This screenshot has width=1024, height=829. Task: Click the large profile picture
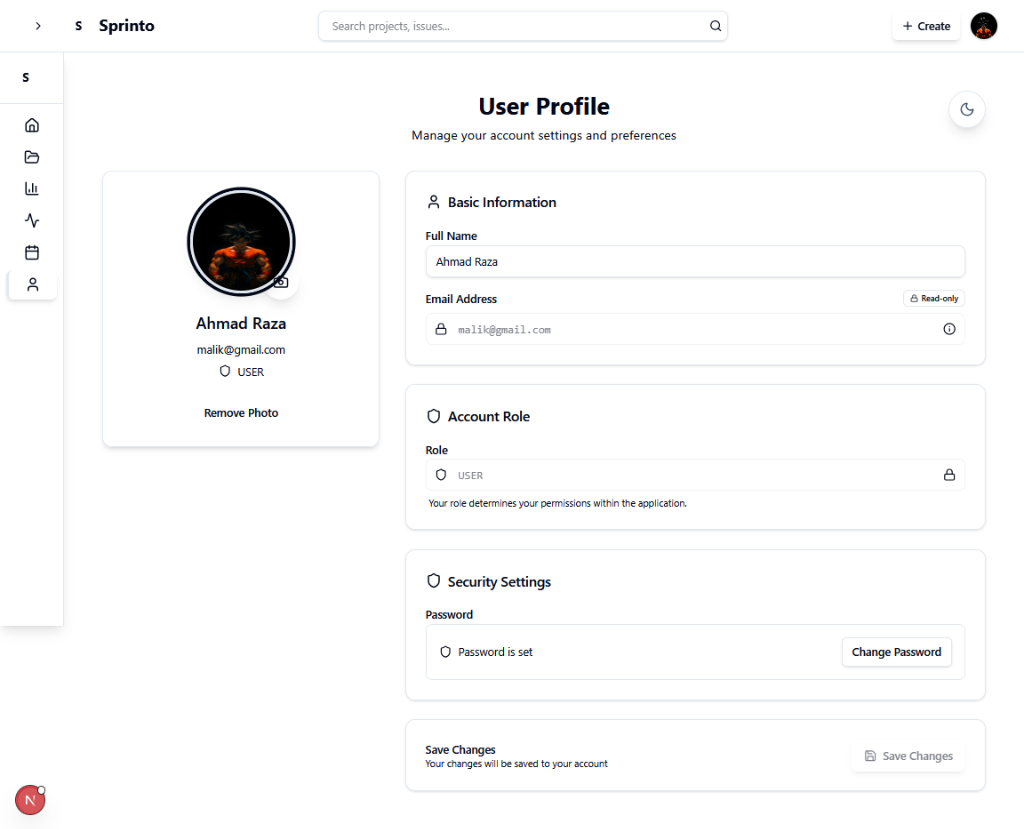[241, 242]
